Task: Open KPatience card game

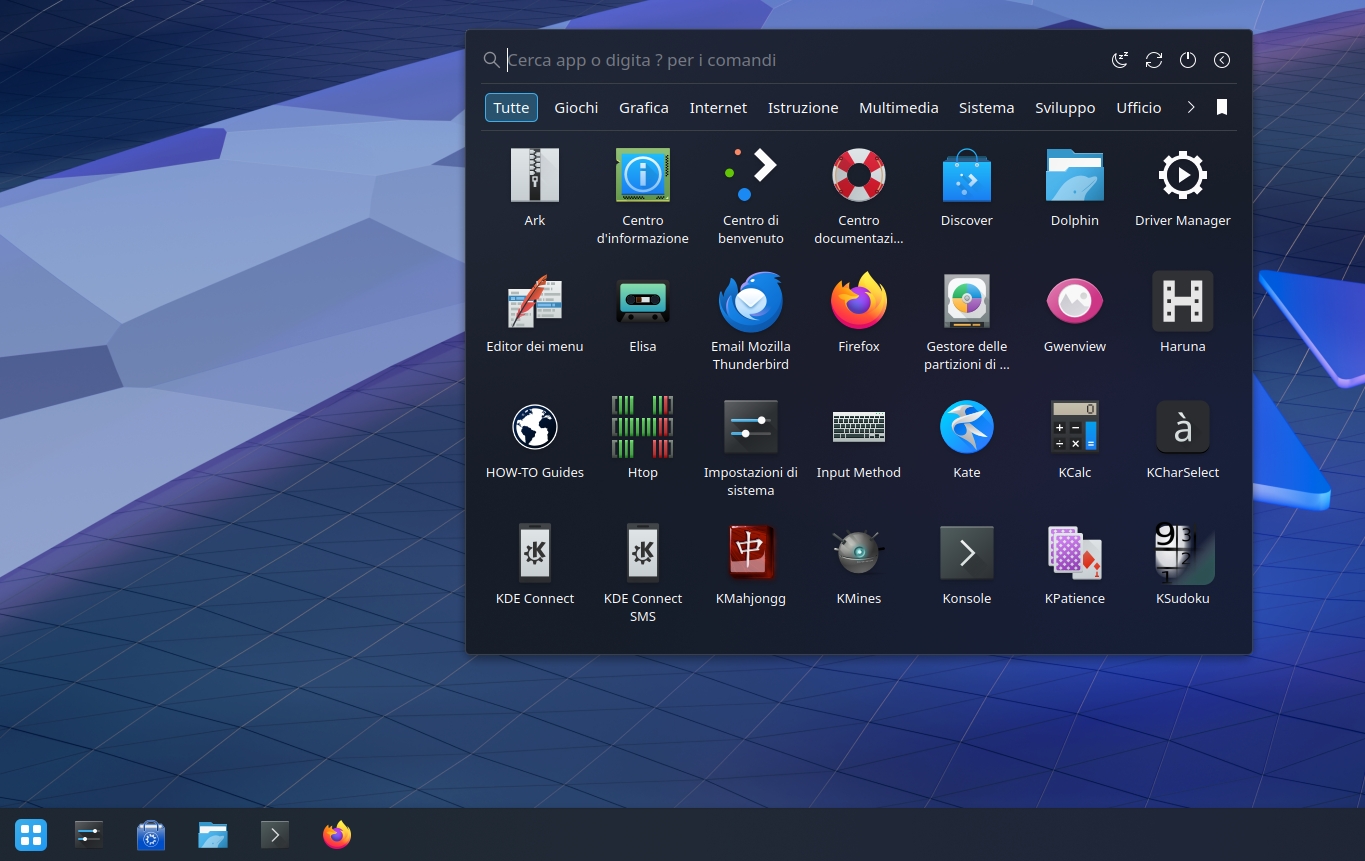Action: (x=1075, y=566)
